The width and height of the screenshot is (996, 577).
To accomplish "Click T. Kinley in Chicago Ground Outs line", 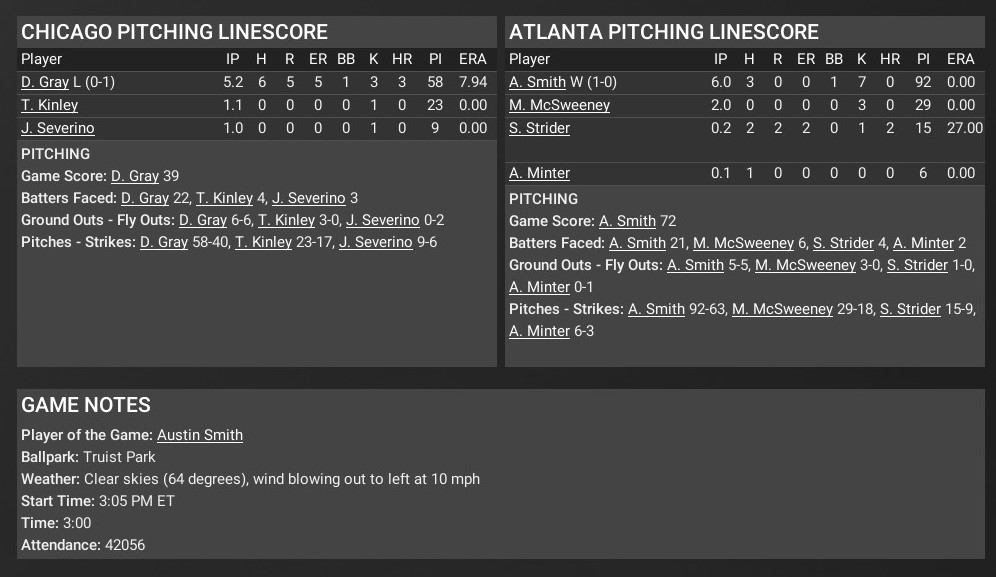I will (x=286, y=220).
